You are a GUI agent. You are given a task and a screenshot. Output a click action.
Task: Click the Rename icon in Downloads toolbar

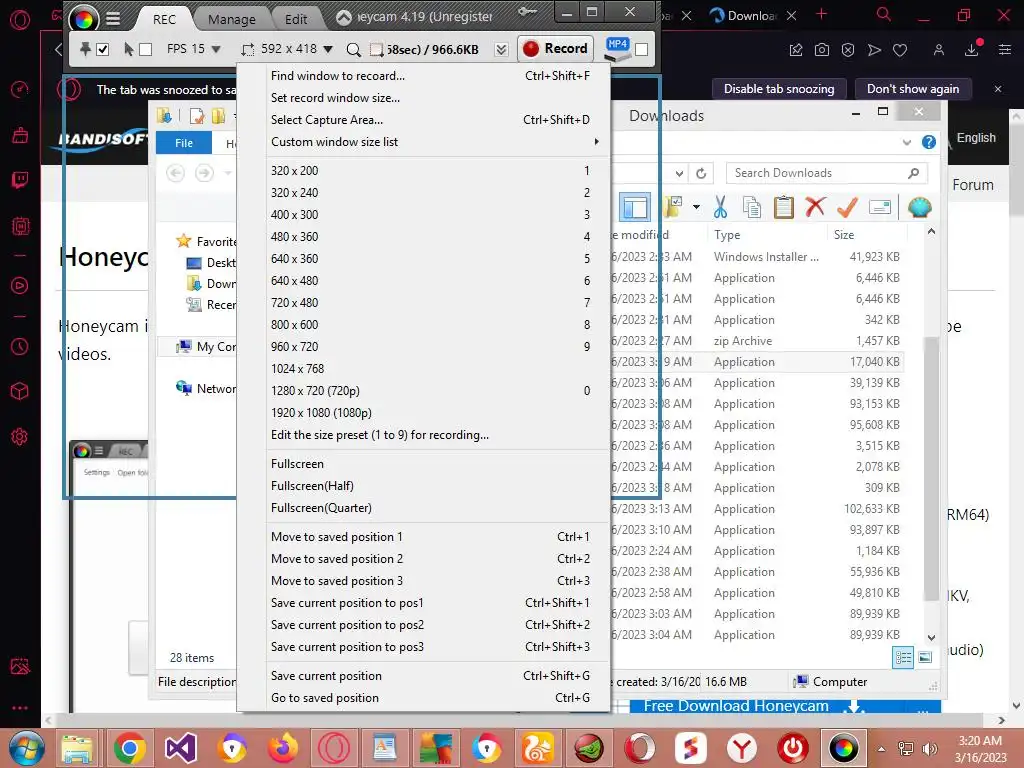(880, 208)
